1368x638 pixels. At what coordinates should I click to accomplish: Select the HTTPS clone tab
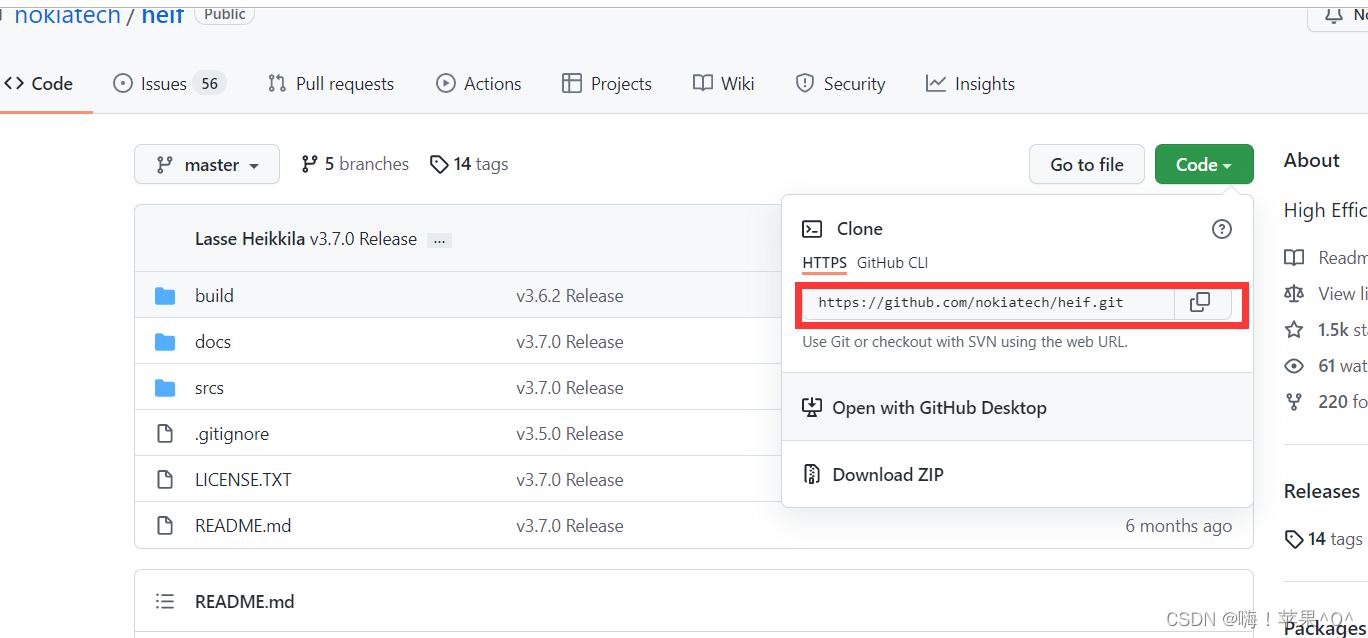tap(825, 263)
